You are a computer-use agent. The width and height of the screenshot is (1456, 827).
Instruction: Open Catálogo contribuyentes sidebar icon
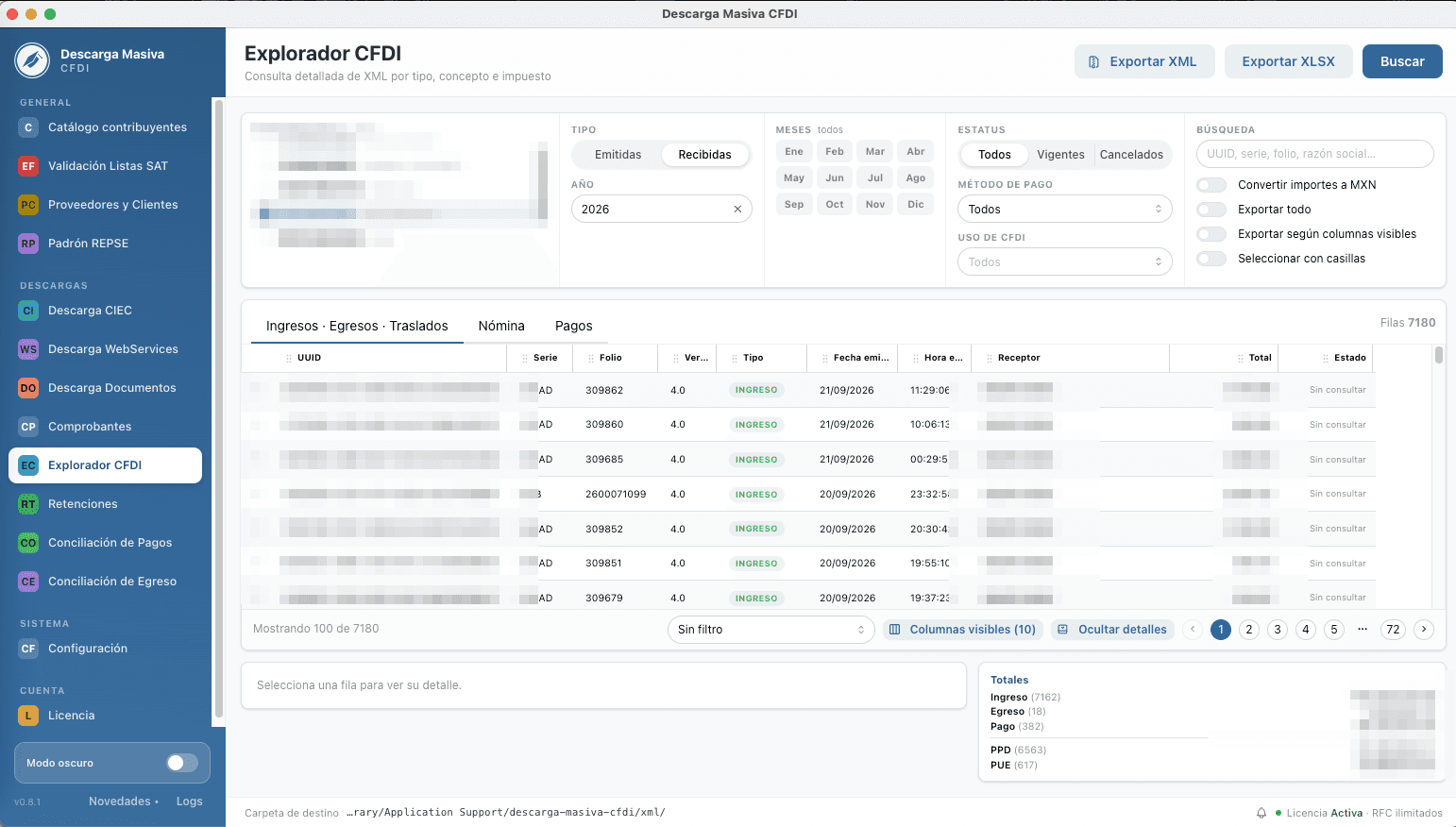coord(28,127)
